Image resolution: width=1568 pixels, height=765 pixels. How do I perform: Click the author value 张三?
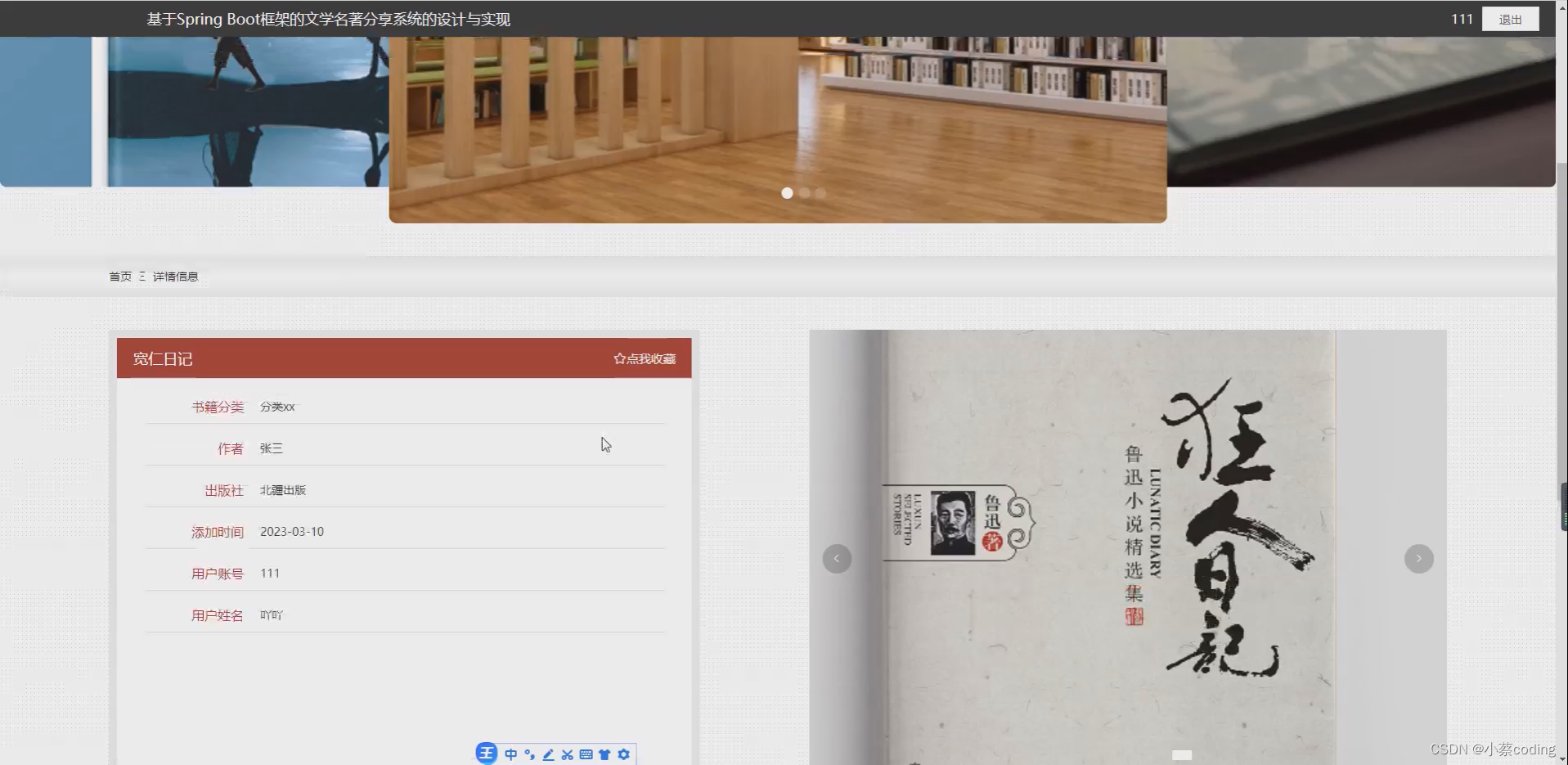272,448
